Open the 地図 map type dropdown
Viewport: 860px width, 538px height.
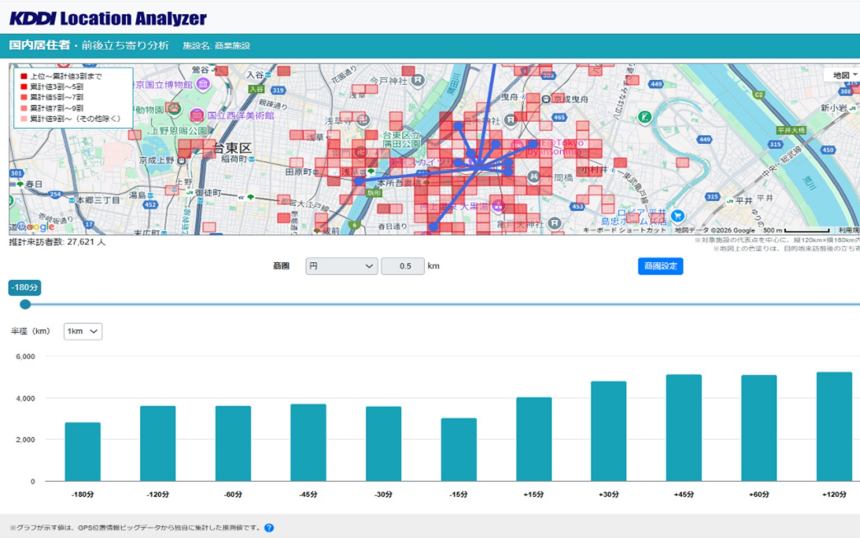pos(845,75)
